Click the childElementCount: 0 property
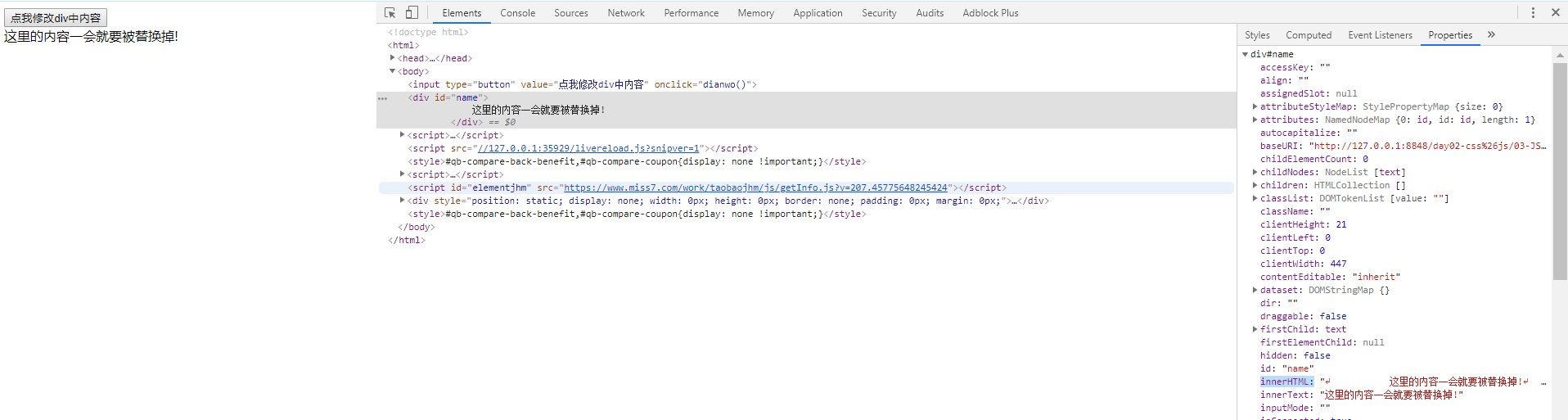1568x420 pixels. [x=1314, y=159]
